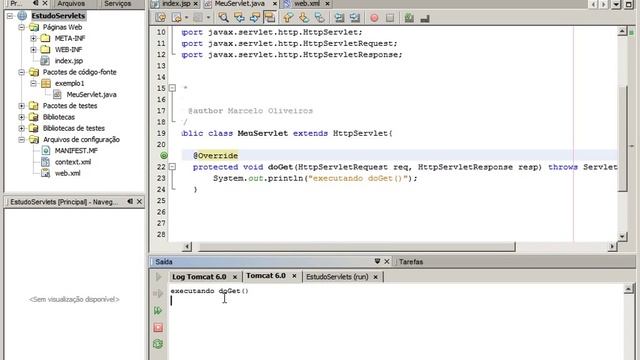Viewport: 640px width, 360px height.
Task: Click the editor horizontal scrollbar thumb
Action: click(x=356, y=247)
